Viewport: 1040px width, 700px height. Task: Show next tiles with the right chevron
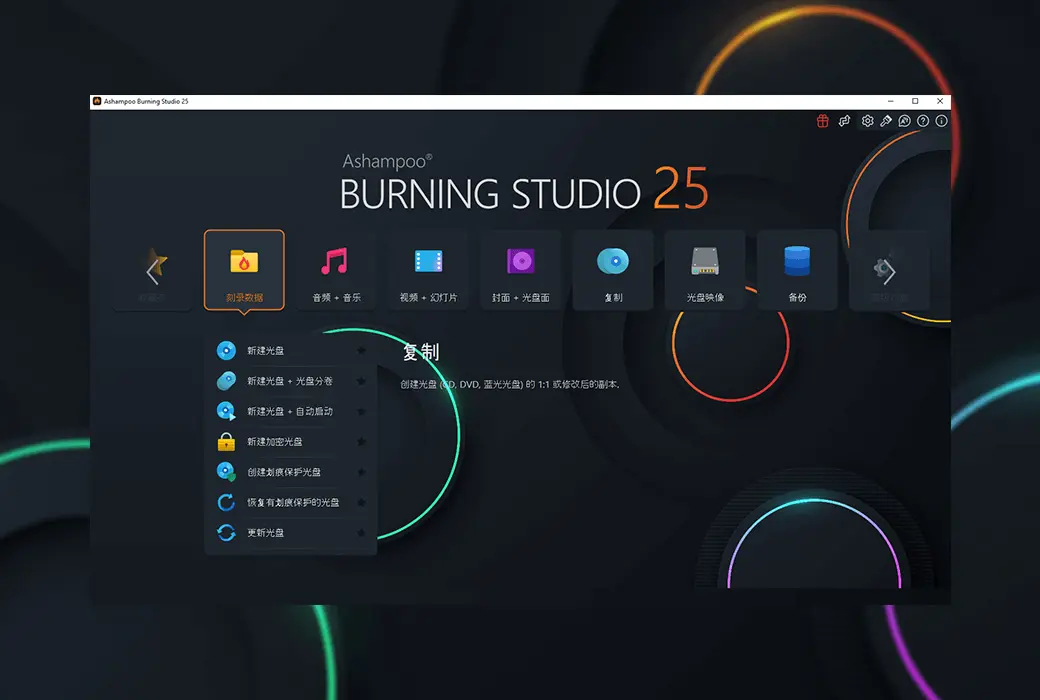pyautogui.click(x=889, y=273)
